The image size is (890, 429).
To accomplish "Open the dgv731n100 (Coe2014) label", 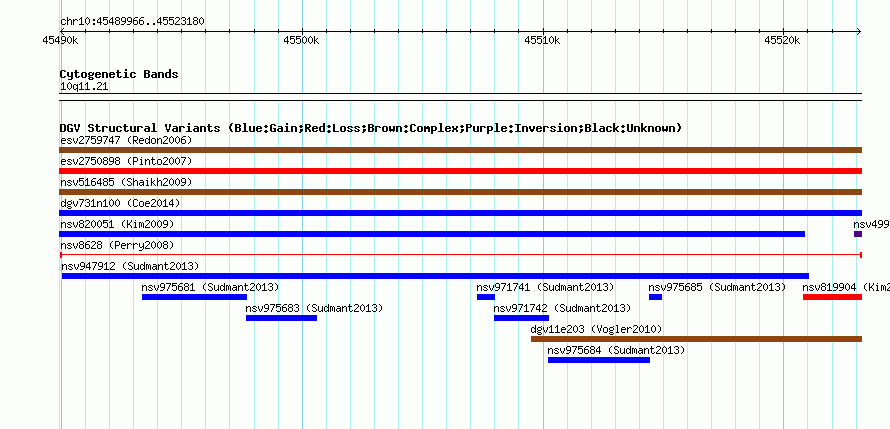I will point(120,203).
